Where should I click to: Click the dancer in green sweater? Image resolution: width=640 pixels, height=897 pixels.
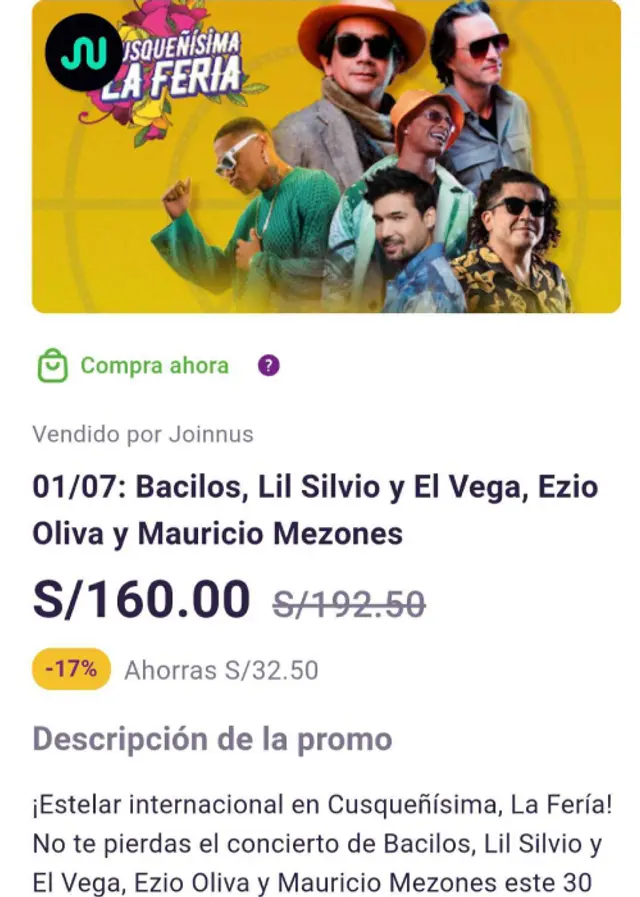[x=252, y=215]
